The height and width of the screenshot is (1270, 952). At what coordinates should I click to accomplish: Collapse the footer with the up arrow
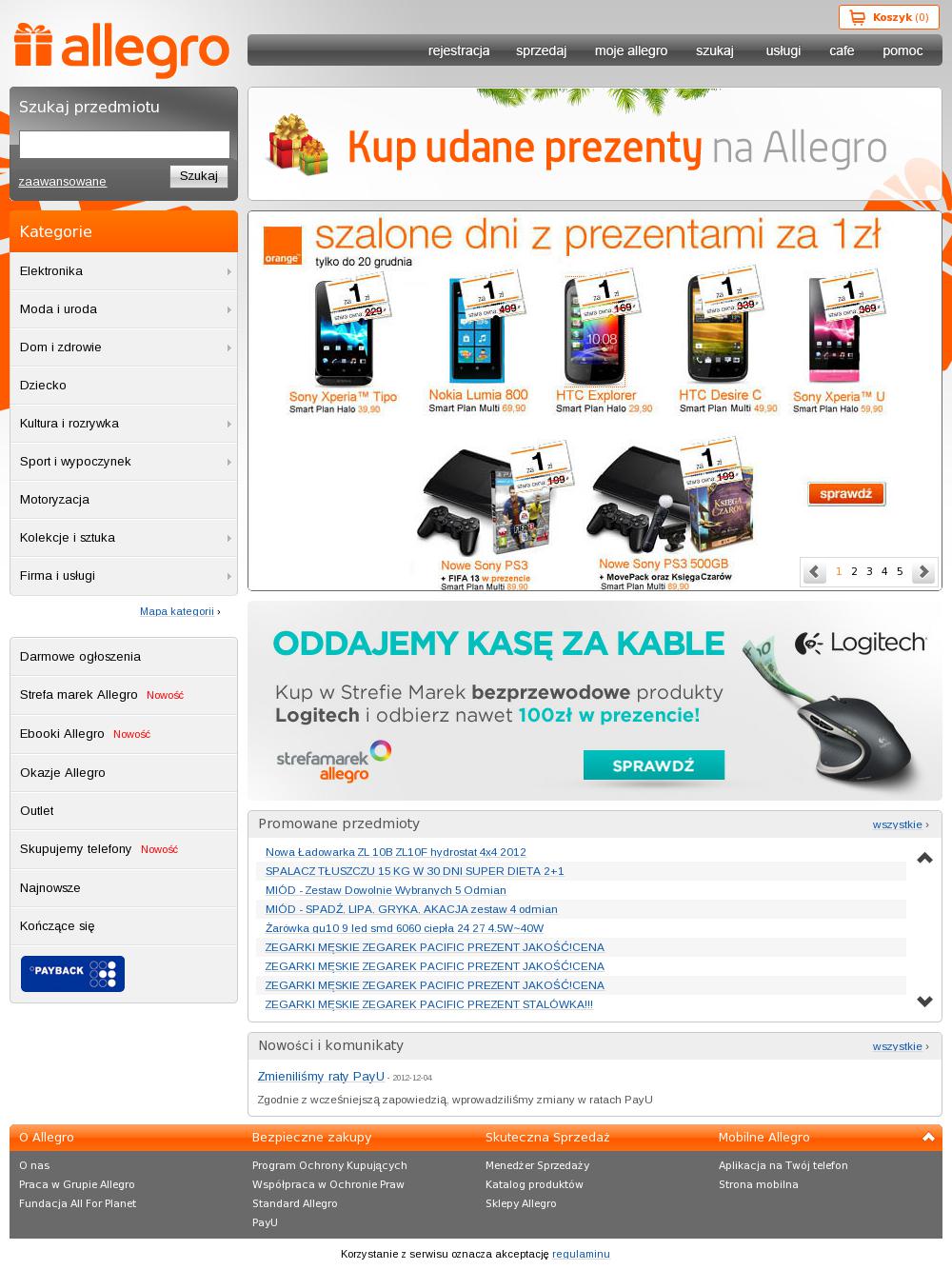pos(928,1138)
